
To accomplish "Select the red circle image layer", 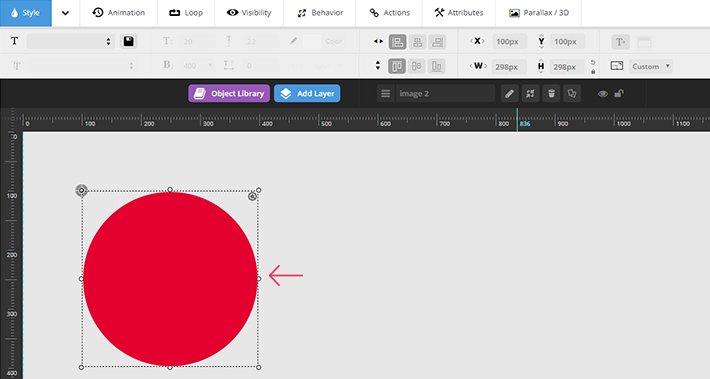I will tap(170, 279).
